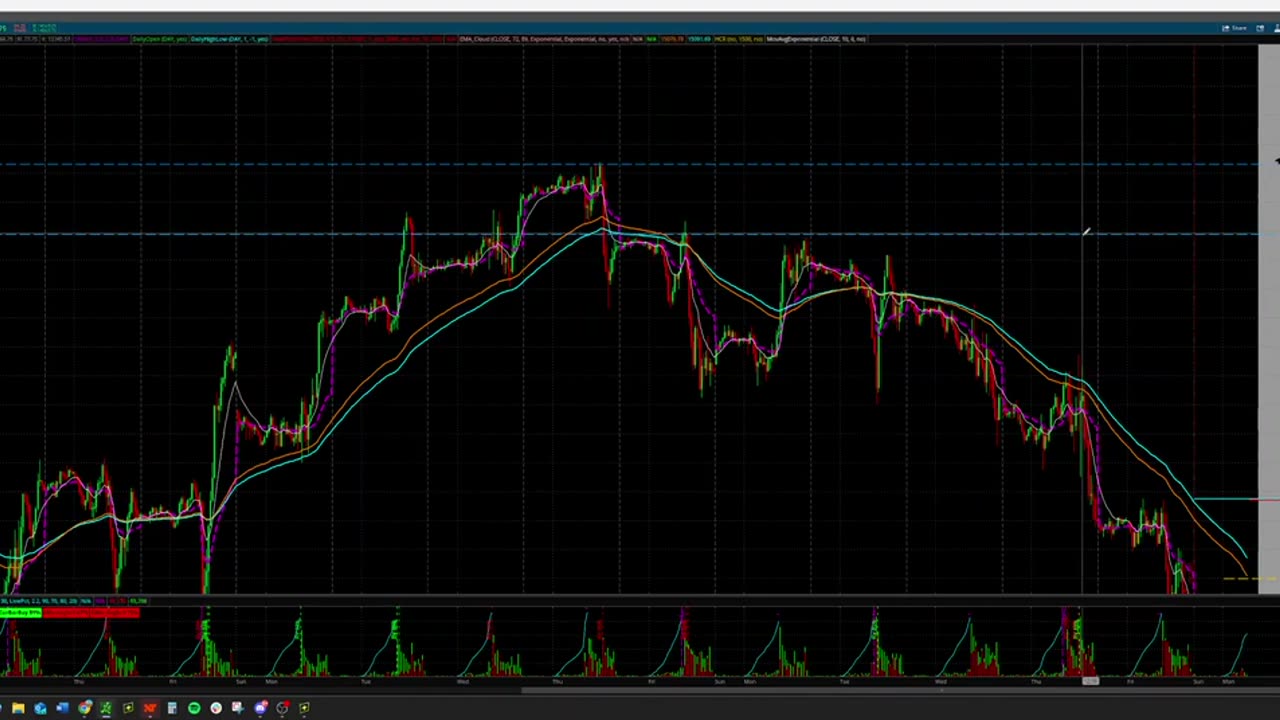
Task: Select the cyan horizontal line near the right edge
Action: tap(1226, 498)
